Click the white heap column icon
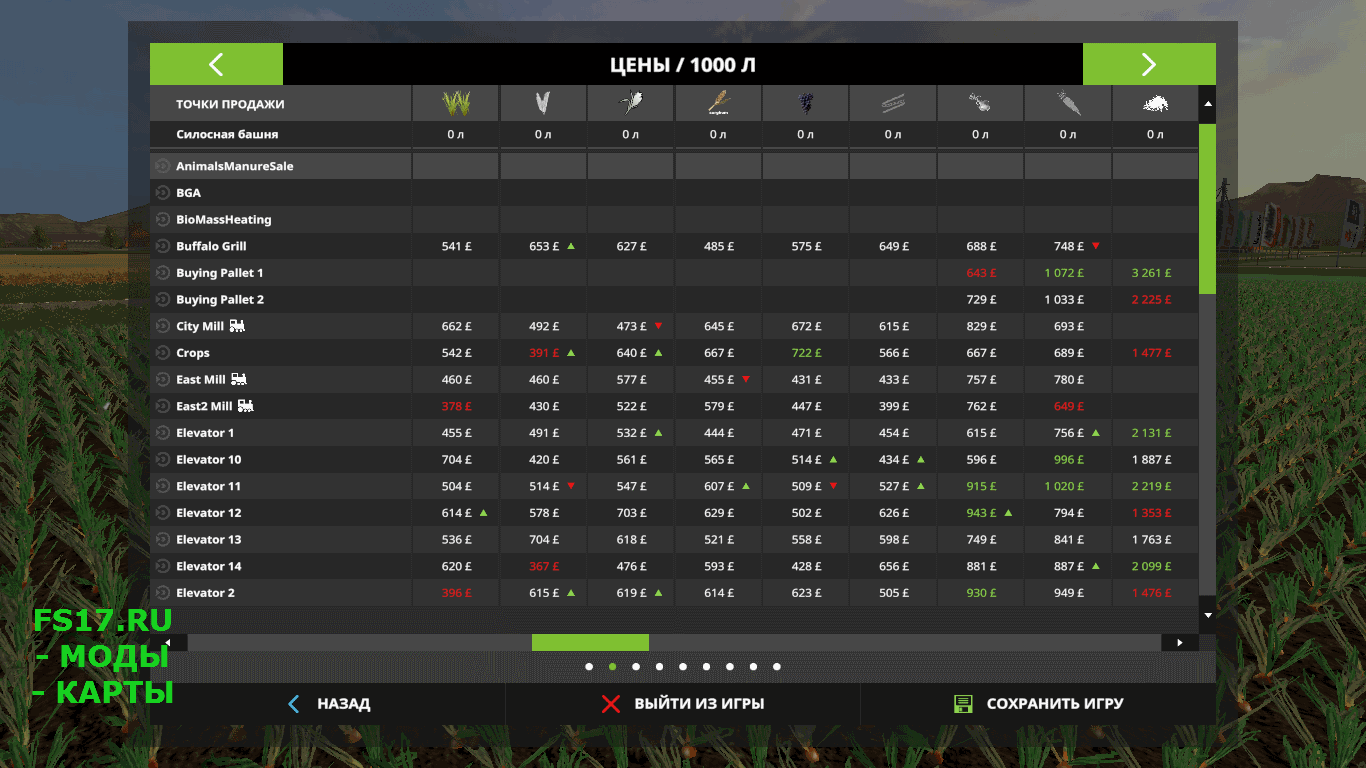 tap(1155, 103)
